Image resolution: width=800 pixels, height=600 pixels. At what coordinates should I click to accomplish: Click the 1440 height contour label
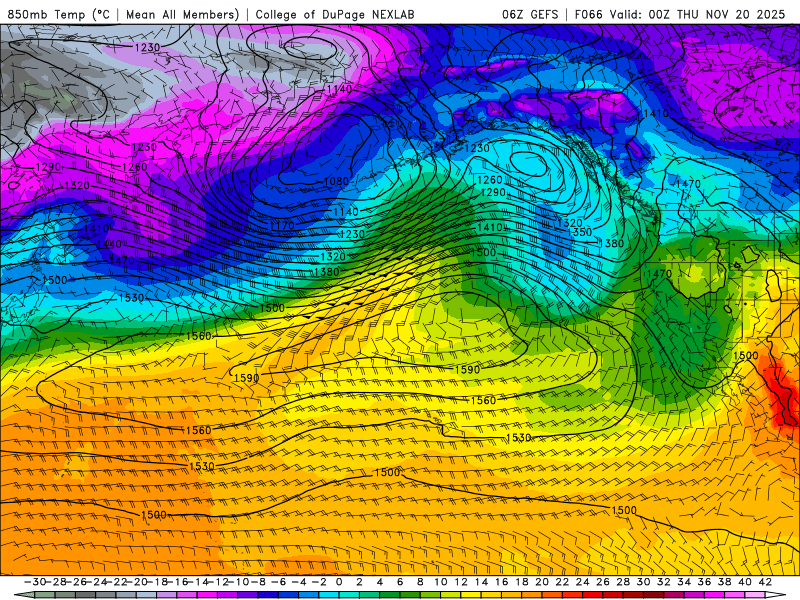click(x=109, y=244)
